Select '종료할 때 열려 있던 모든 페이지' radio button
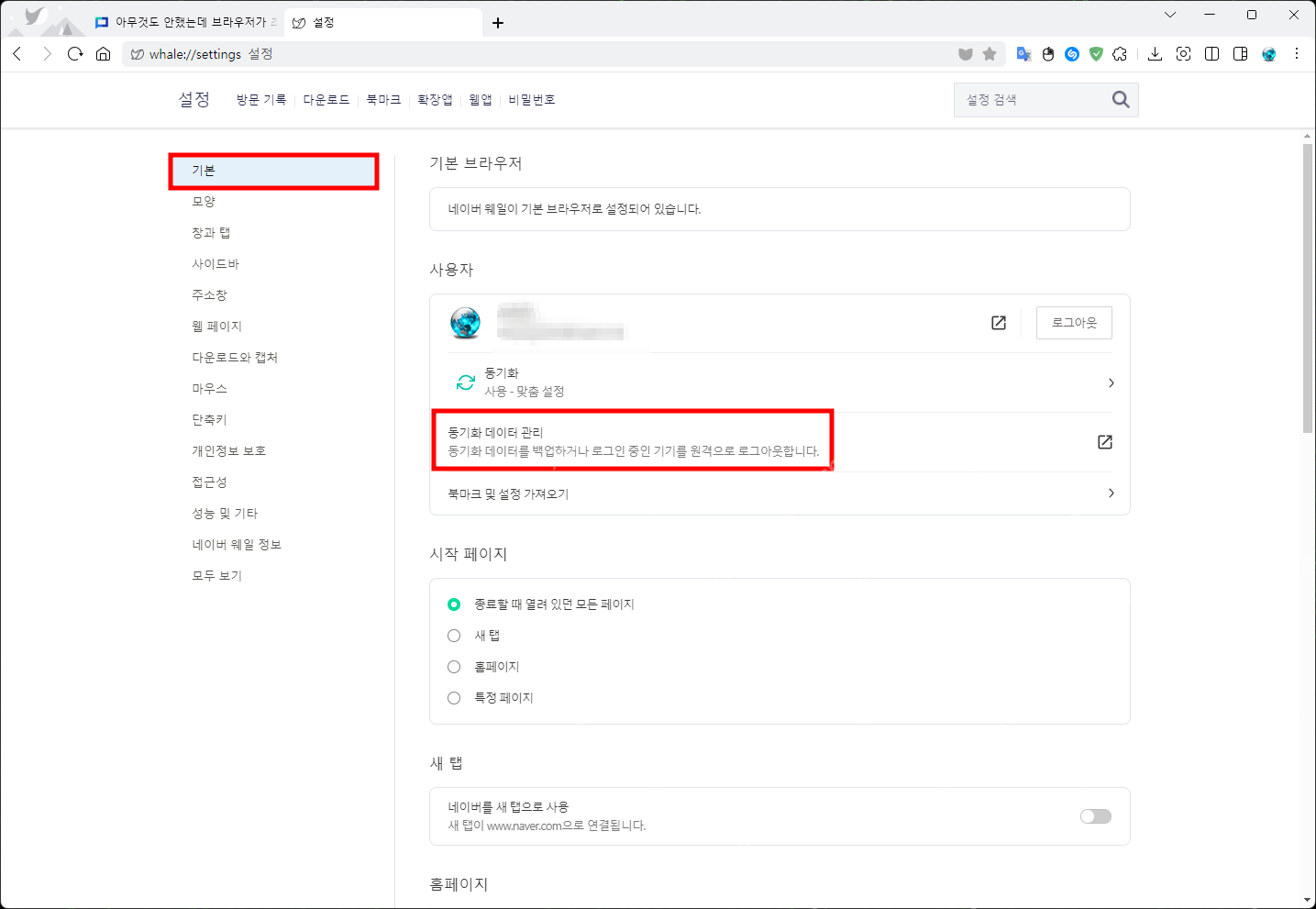The width and height of the screenshot is (1316, 909). [454, 604]
